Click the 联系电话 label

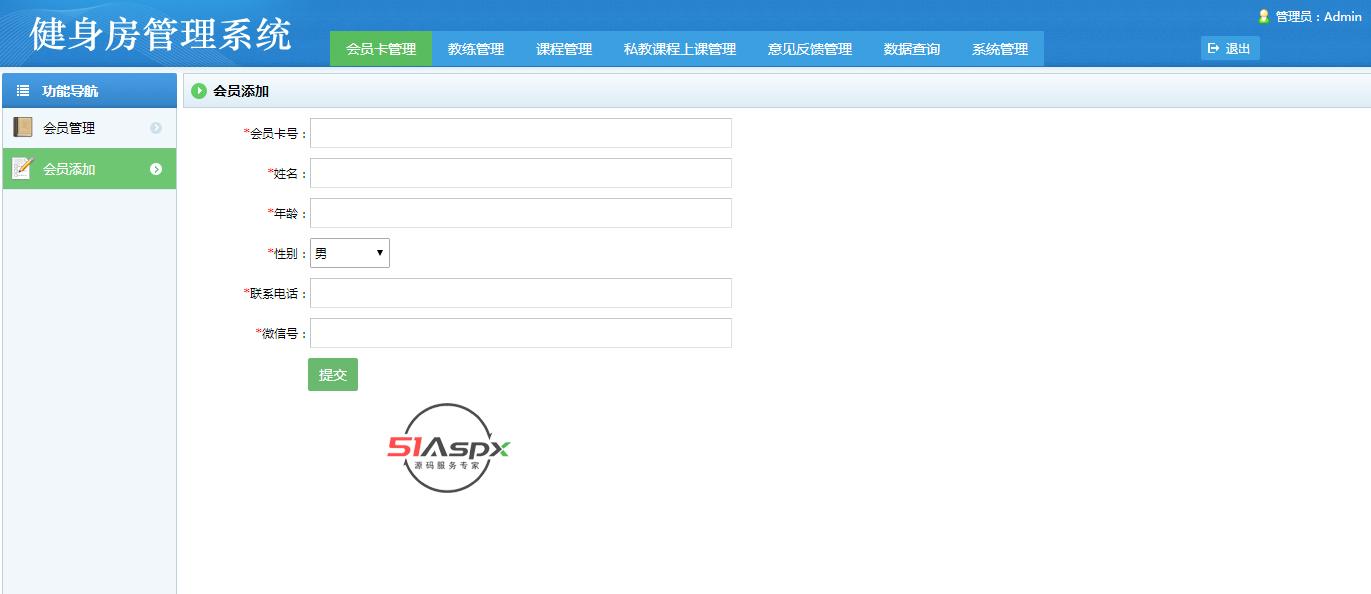[276, 293]
